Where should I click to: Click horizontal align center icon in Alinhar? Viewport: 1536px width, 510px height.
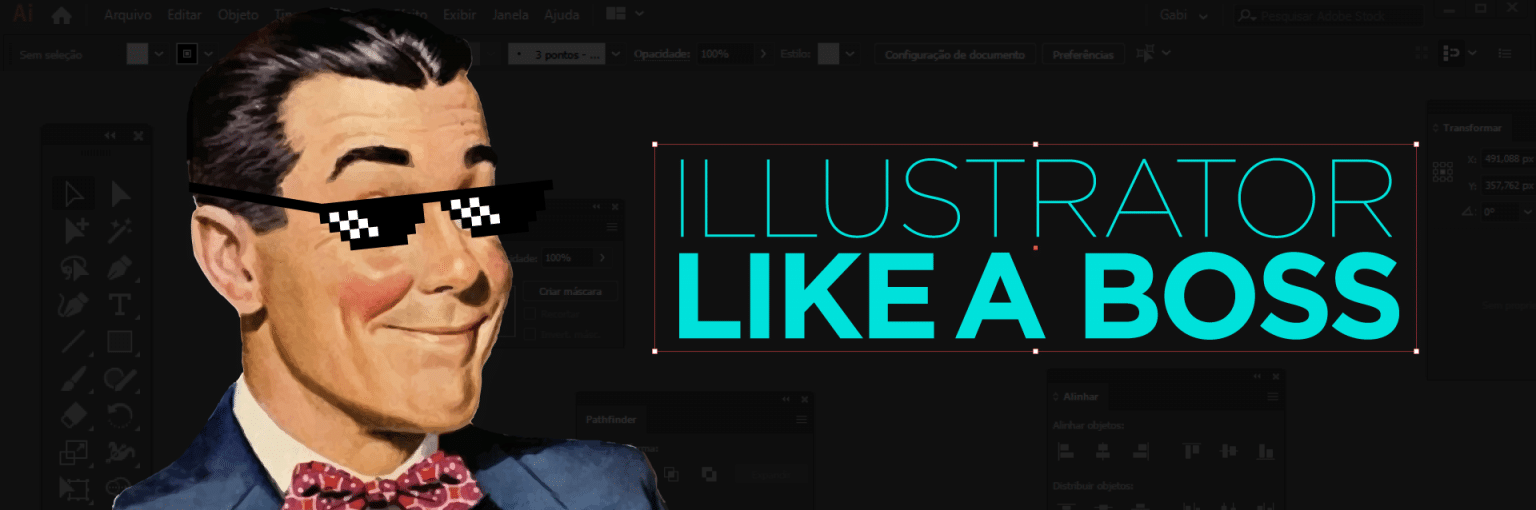tap(1102, 452)
